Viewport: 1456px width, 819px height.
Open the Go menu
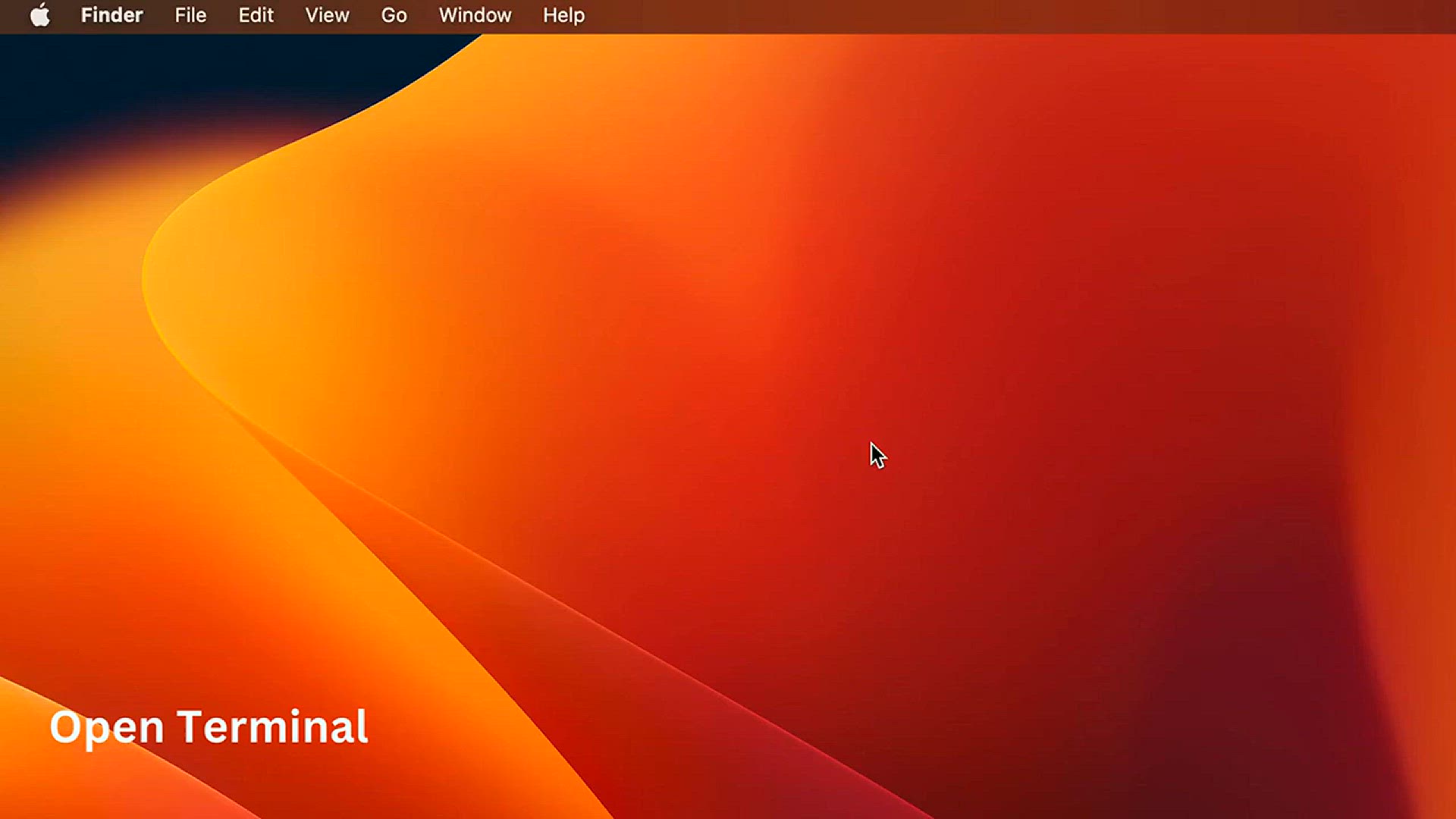[394, 15]
